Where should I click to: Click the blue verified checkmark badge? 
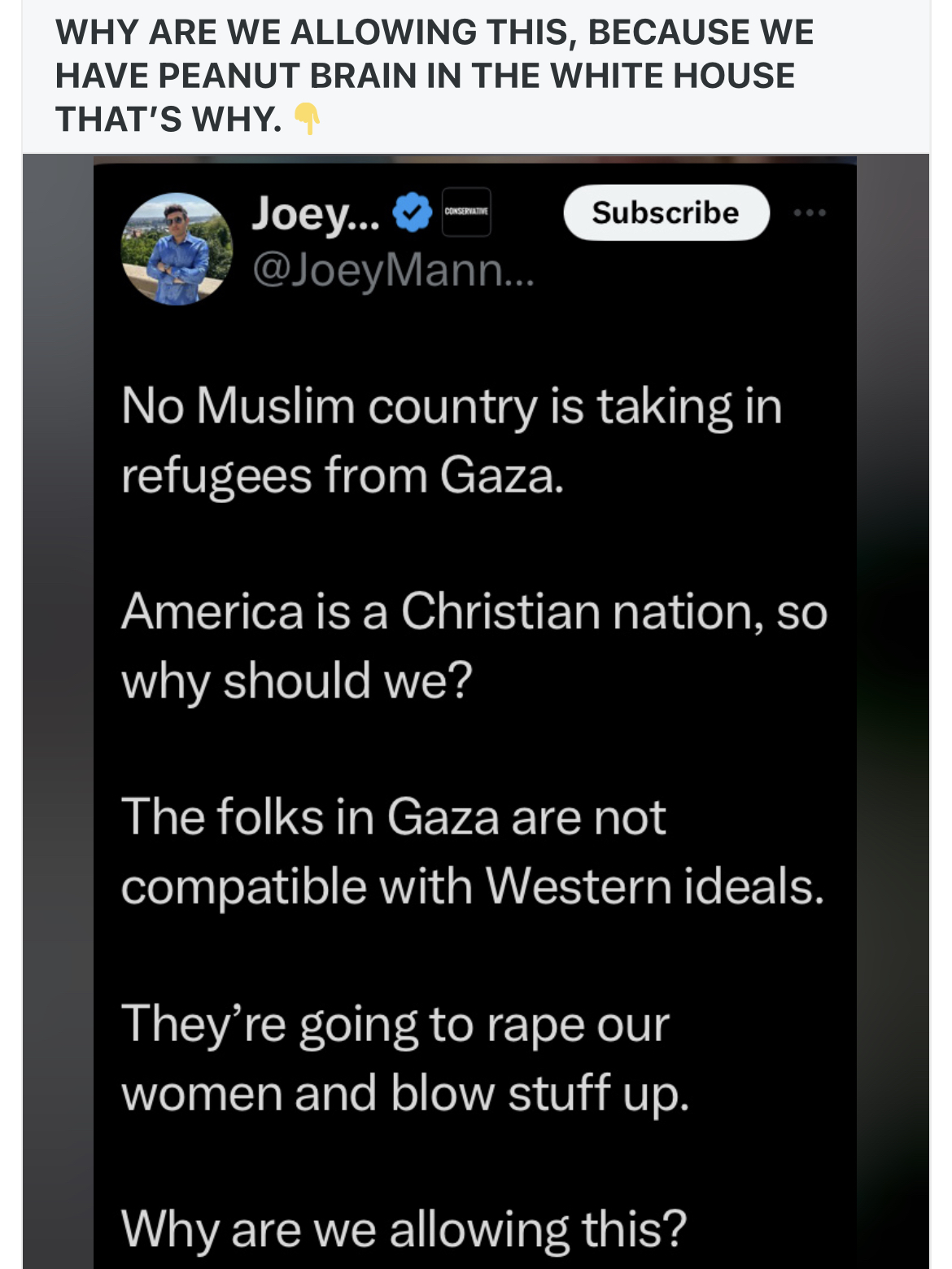tap(413, 212)
